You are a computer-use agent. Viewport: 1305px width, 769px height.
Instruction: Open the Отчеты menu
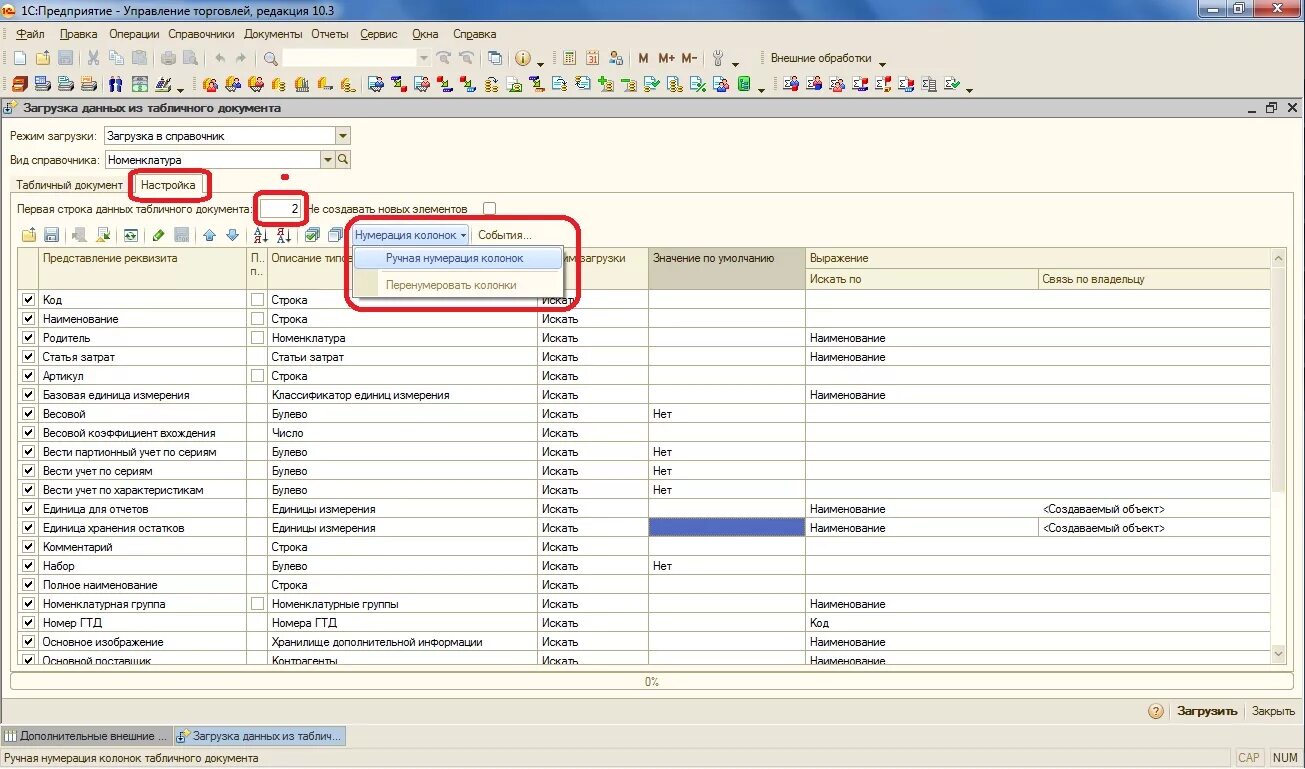pyautogui.click(x=330, y=34)
